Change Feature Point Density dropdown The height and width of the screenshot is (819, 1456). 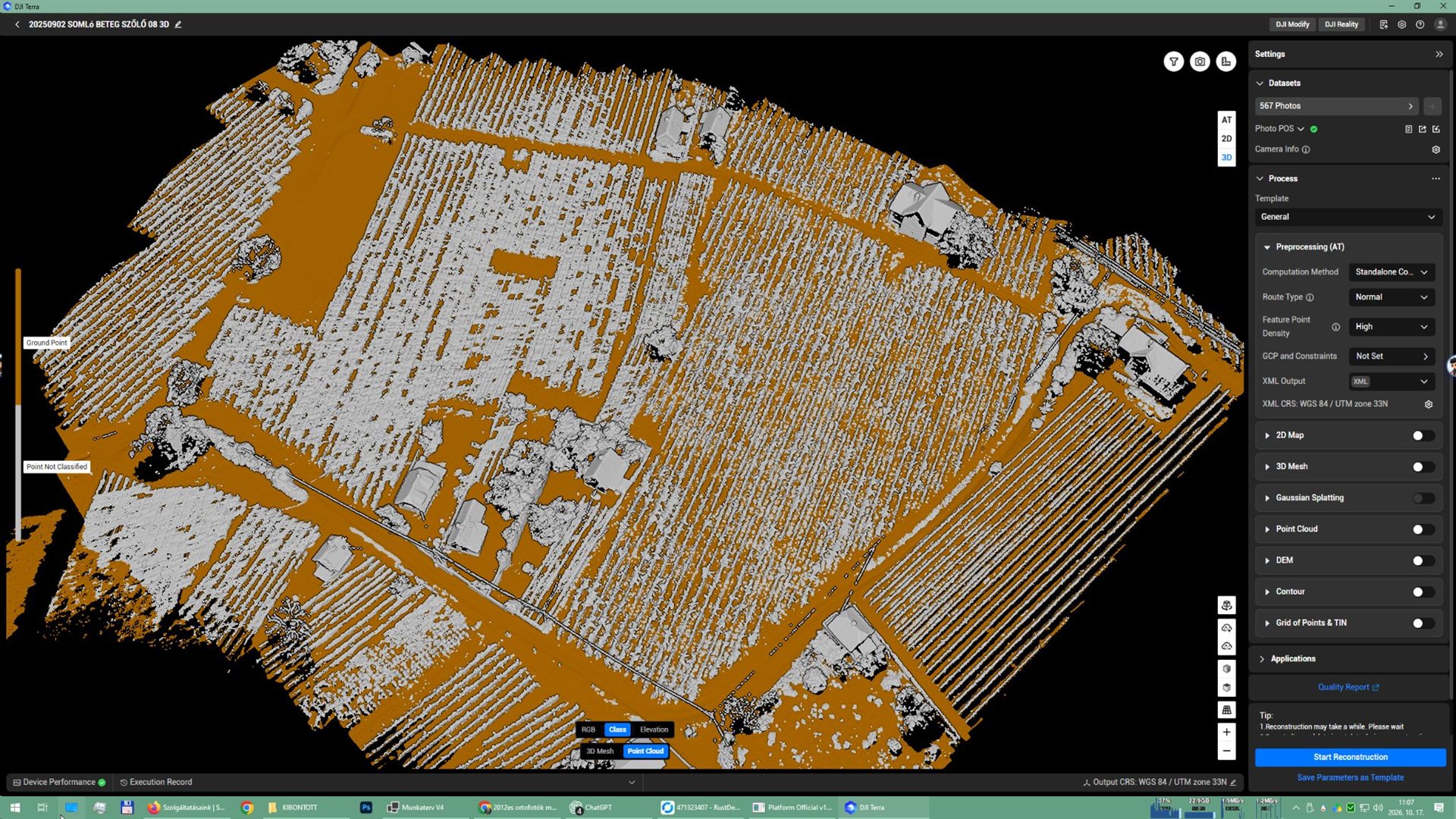pos(1392,327)
